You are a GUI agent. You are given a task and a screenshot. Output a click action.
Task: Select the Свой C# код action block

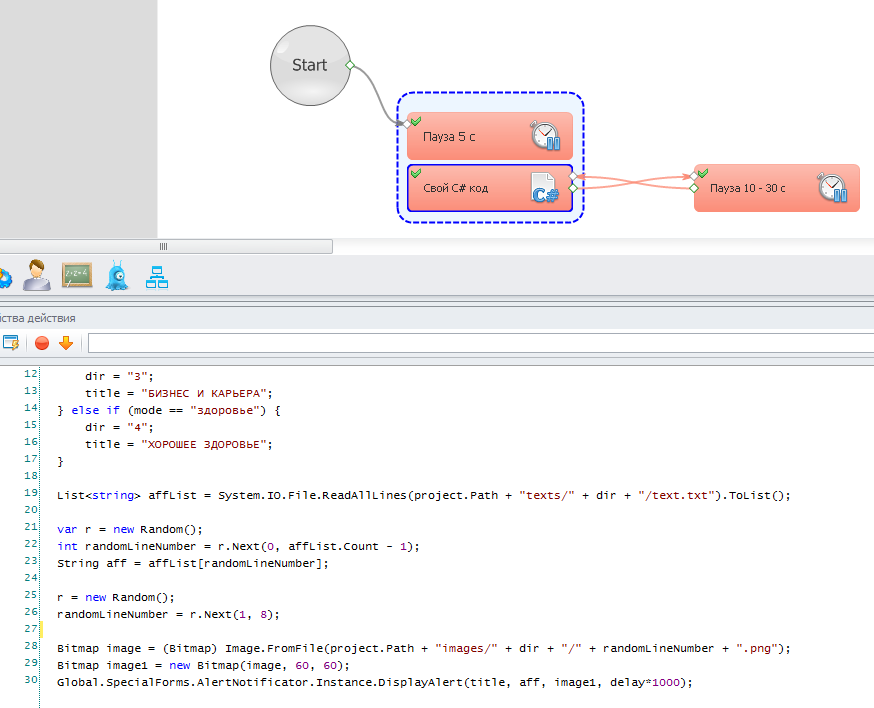(x=489, y=188)
